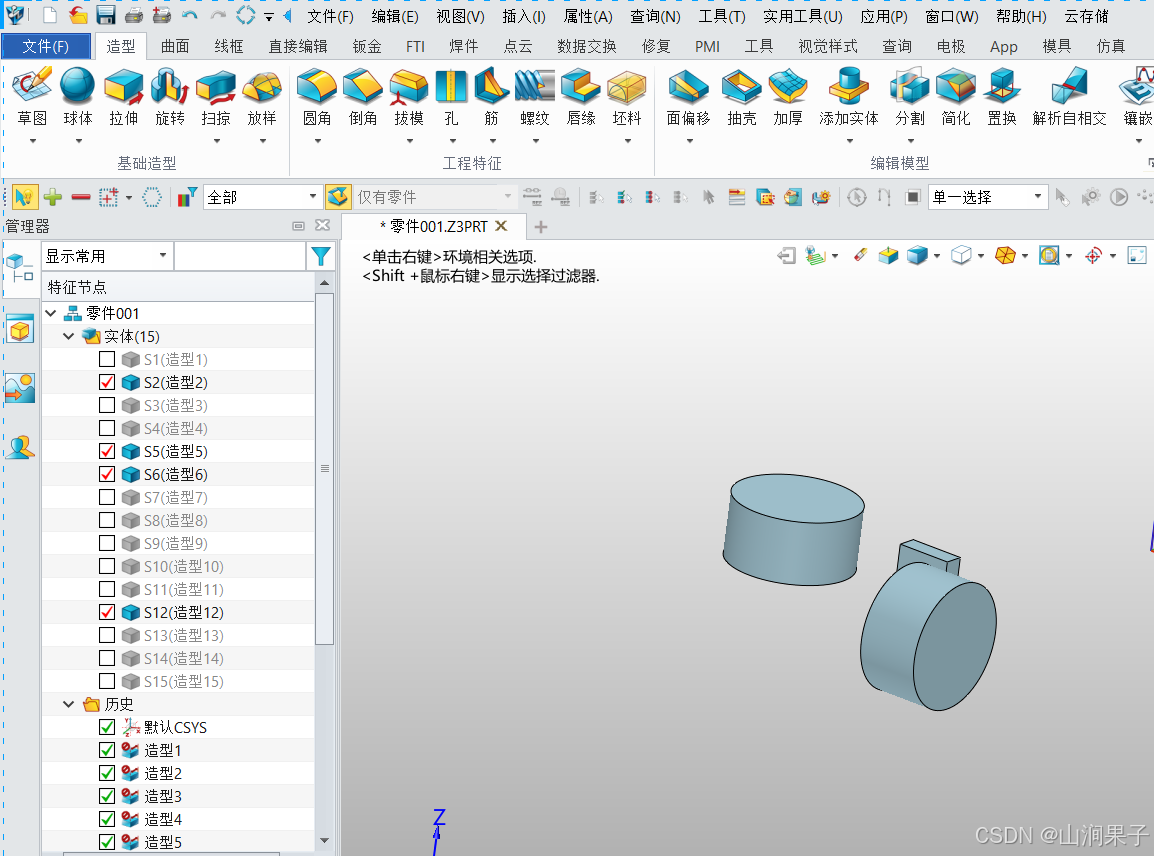Image resolution: width=1154 pixels, height=856 pixels.
Task: Select the 分割 split tool
Action: pos(910,97)
